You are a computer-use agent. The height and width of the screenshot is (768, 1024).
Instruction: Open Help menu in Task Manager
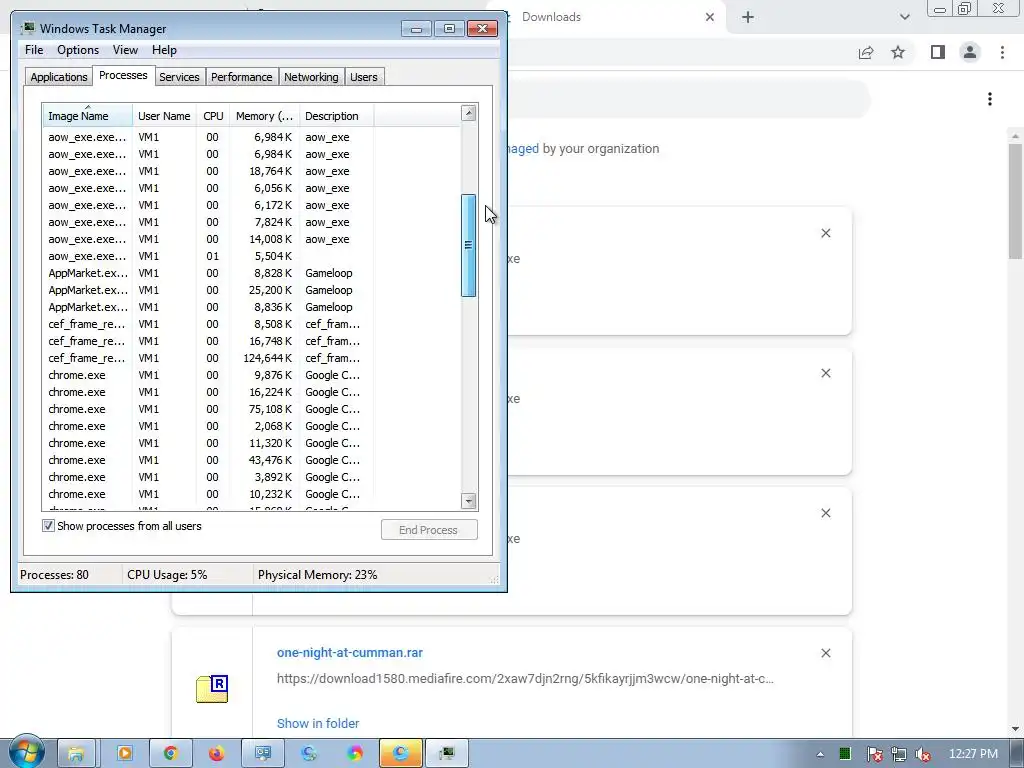point(164,50)
